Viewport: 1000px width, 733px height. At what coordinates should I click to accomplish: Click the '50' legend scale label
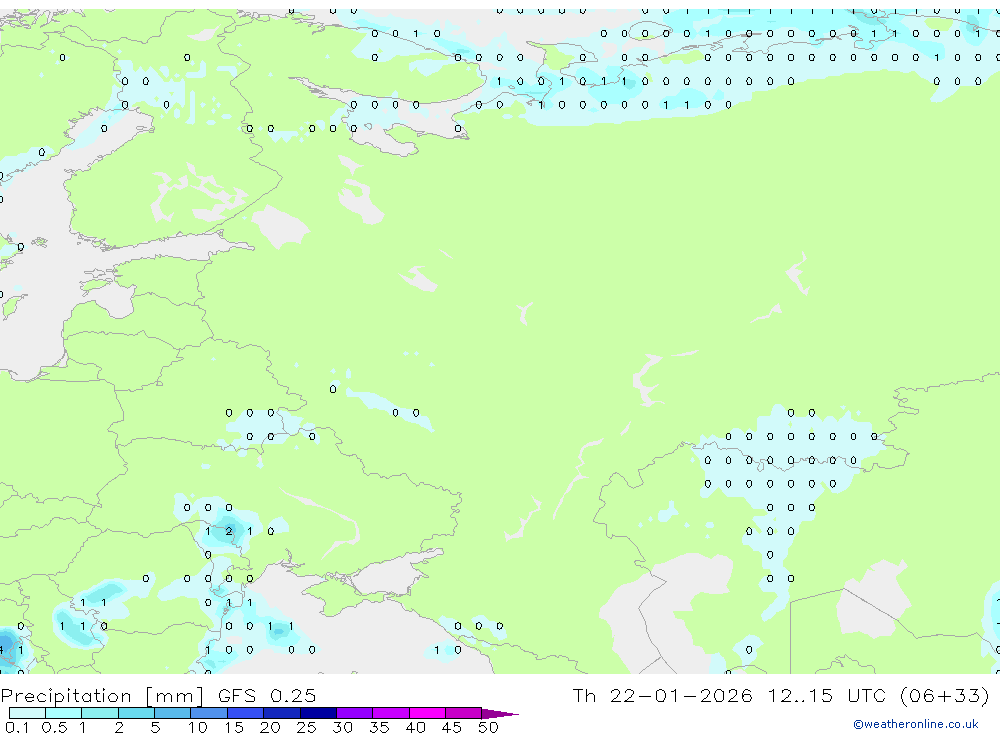[488, 727]
